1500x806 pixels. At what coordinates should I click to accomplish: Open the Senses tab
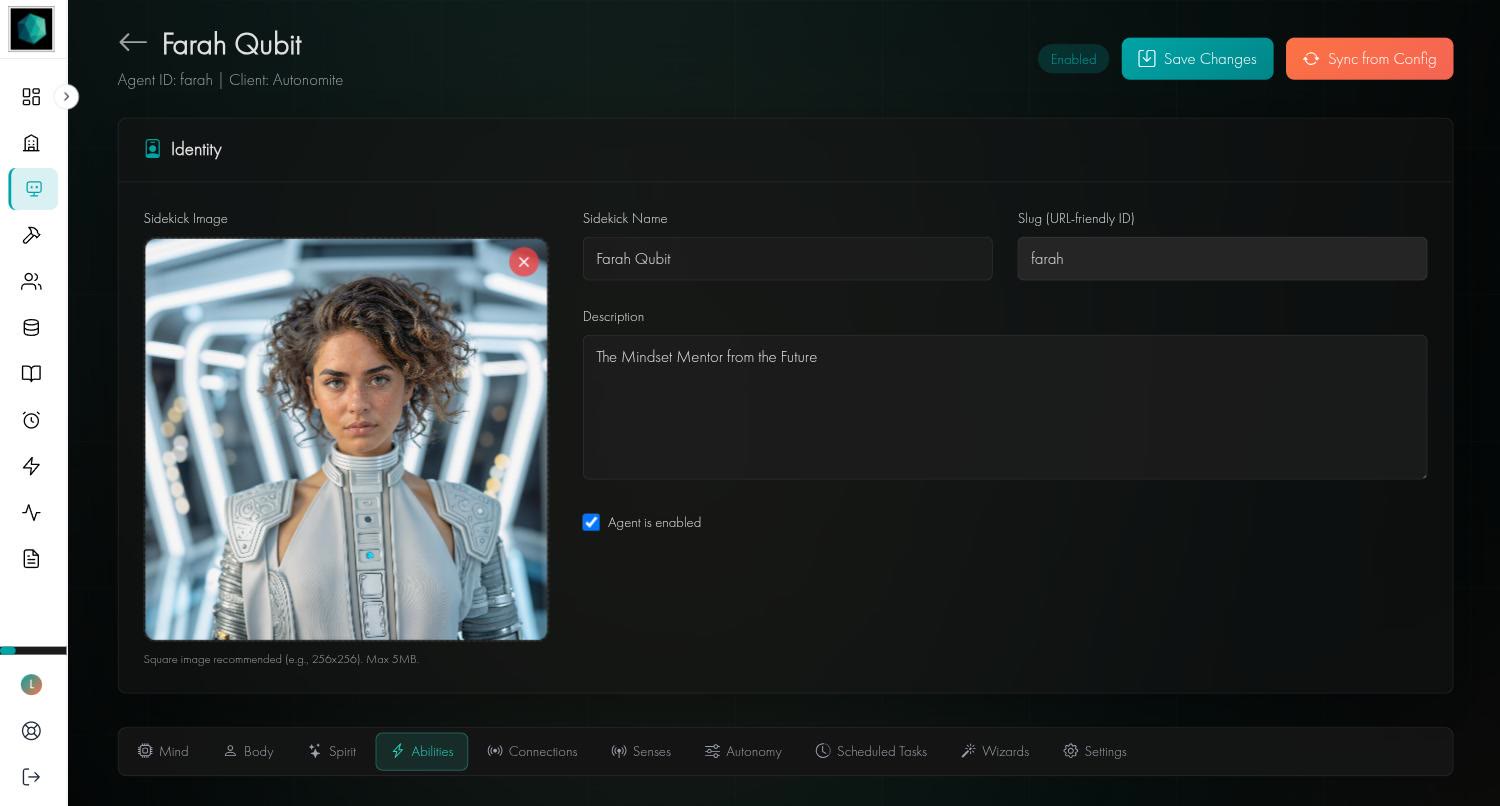point(641,751)
